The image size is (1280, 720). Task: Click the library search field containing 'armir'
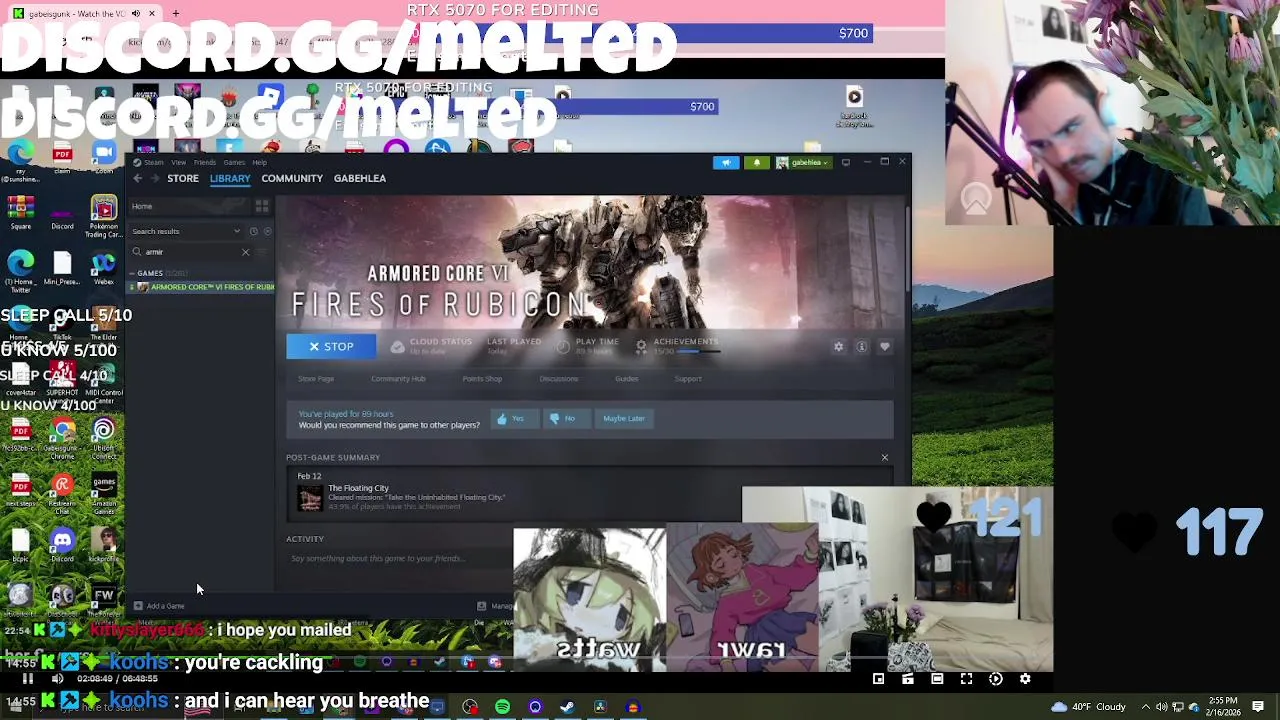tap(189, 252)
